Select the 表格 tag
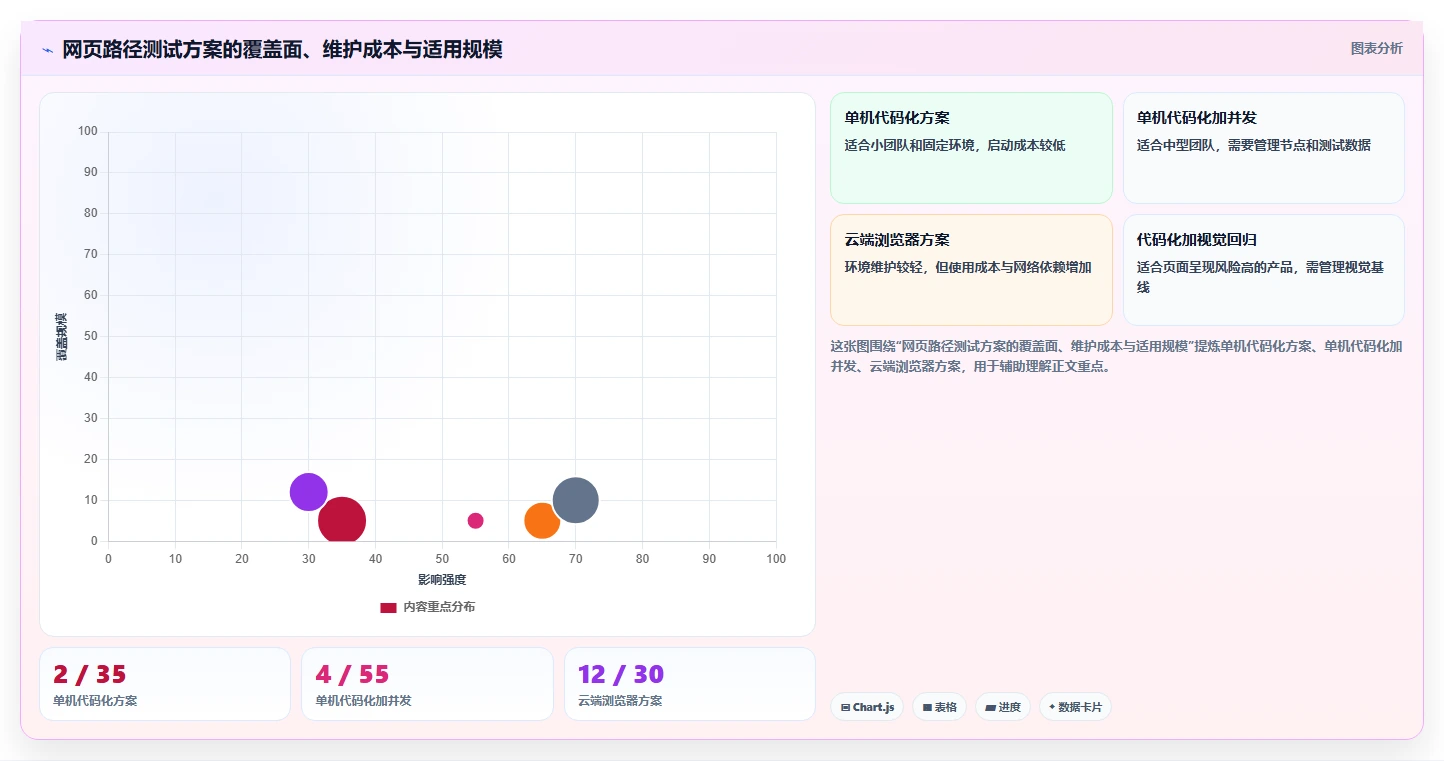The height and width of the screenshot is (761, 1444). [x=939, y=707]
